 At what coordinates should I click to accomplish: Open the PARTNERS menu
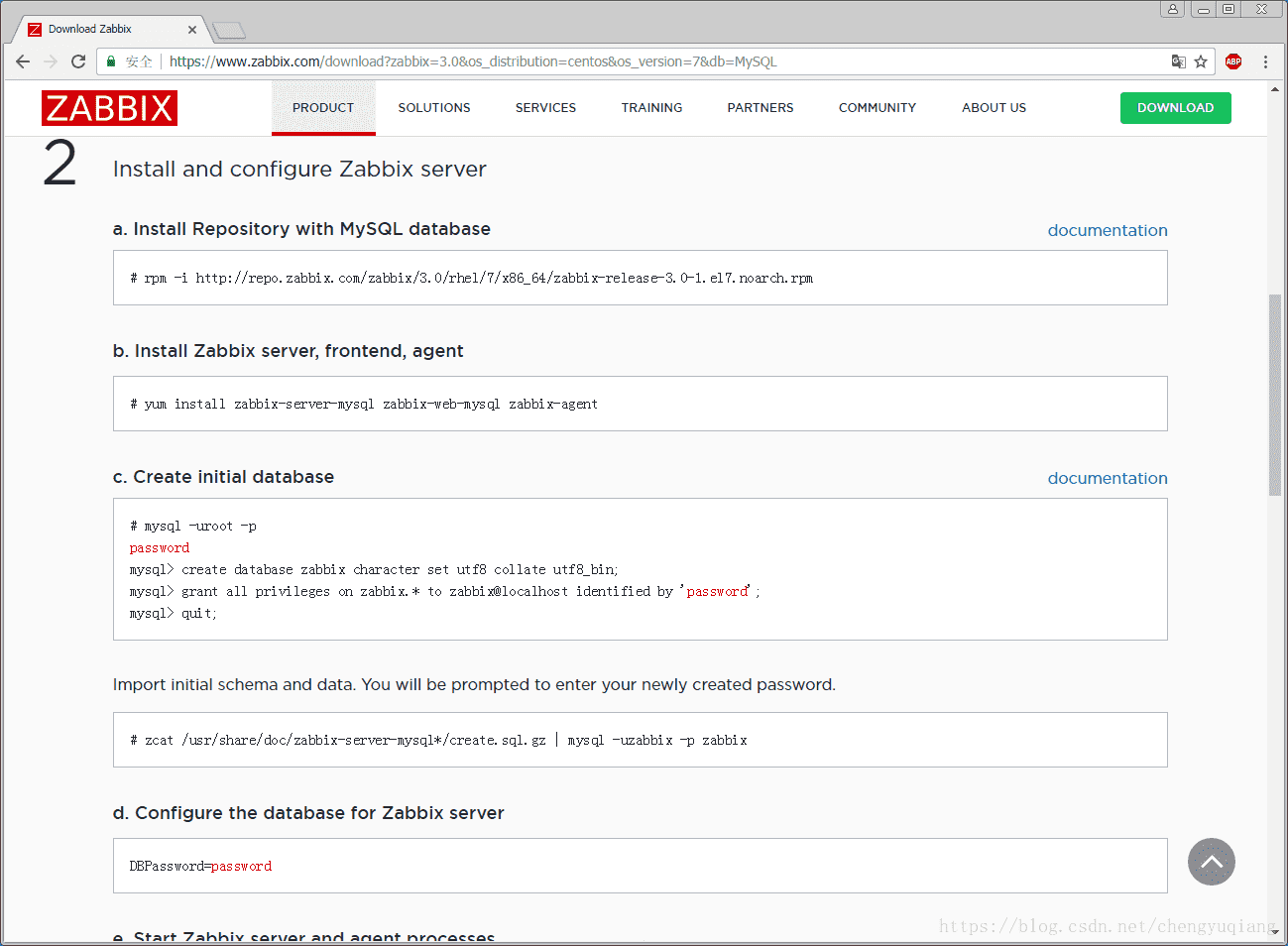tap(761, 108)
